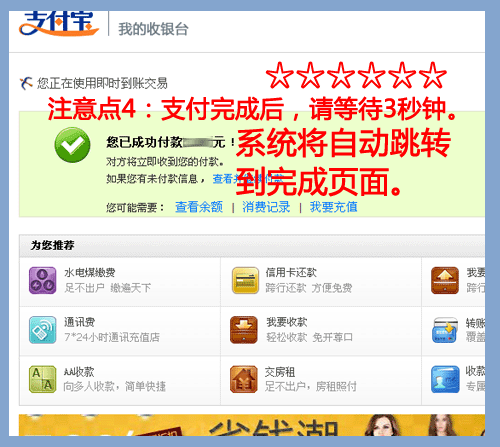The image size is (500, 447).
Task: Select the 水电煤缴费 title text
Action: coord(90,273)
